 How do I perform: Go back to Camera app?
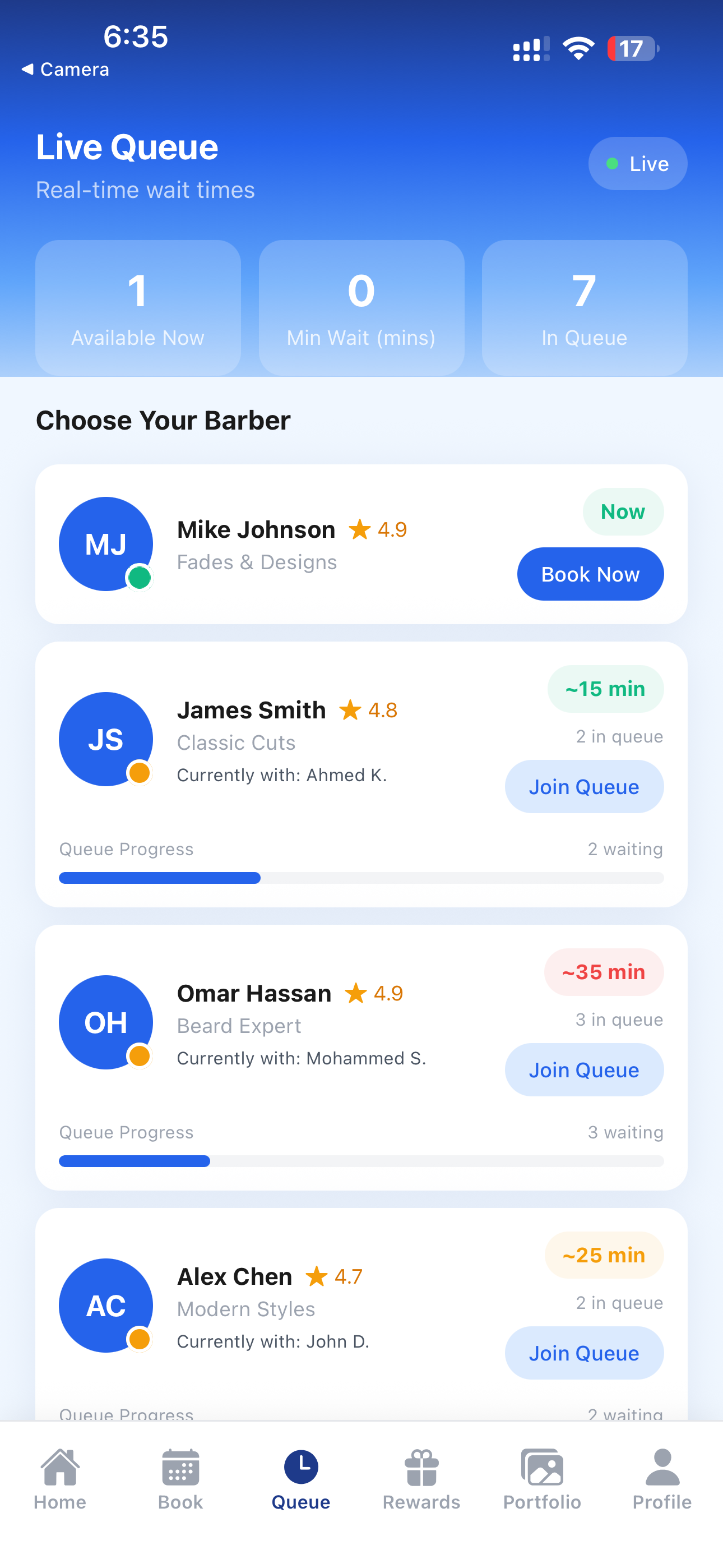(65, 70)
